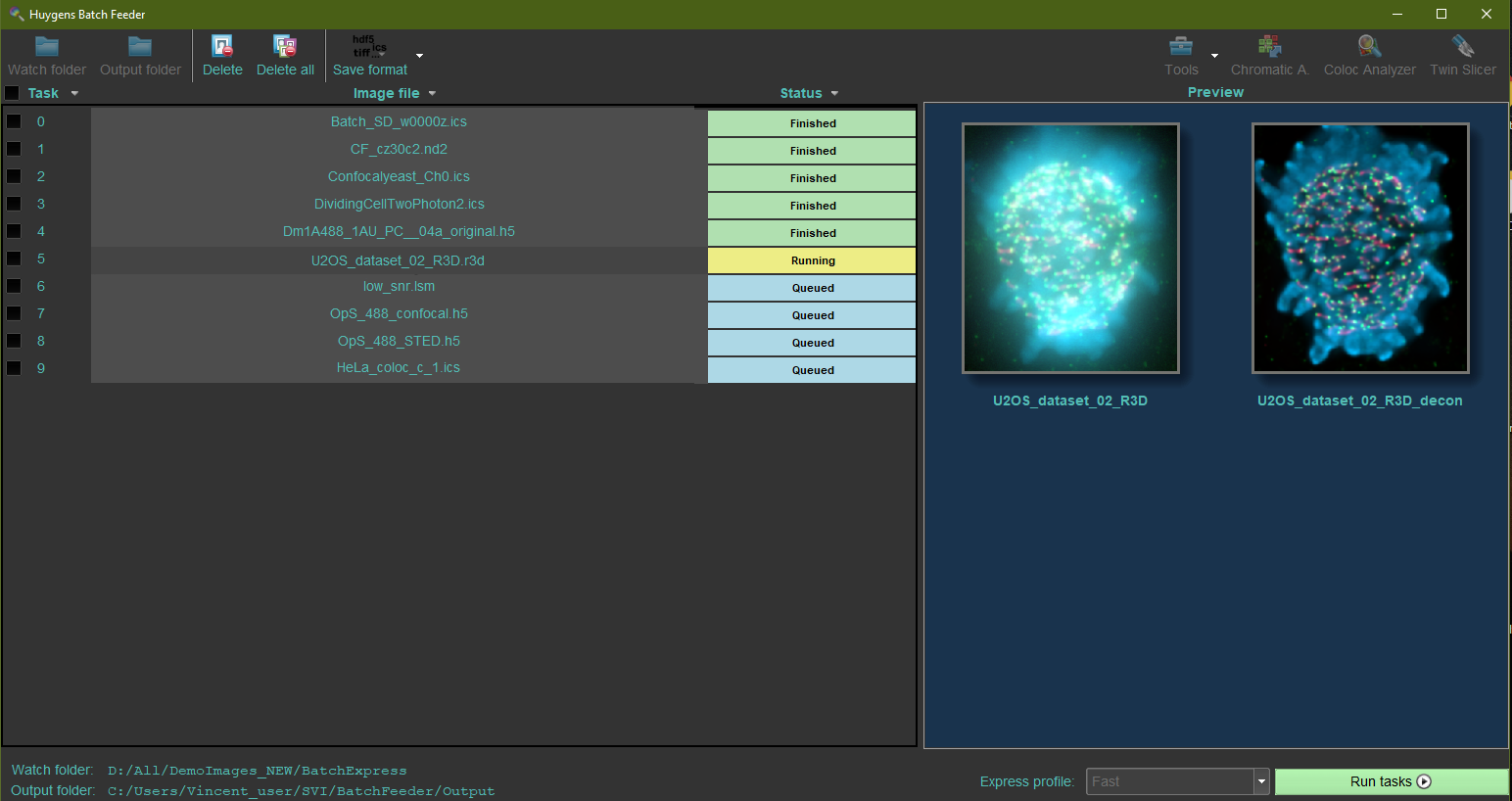
Task: Toggle the select-all checkbox beside Task header
Action: [13, 93]
